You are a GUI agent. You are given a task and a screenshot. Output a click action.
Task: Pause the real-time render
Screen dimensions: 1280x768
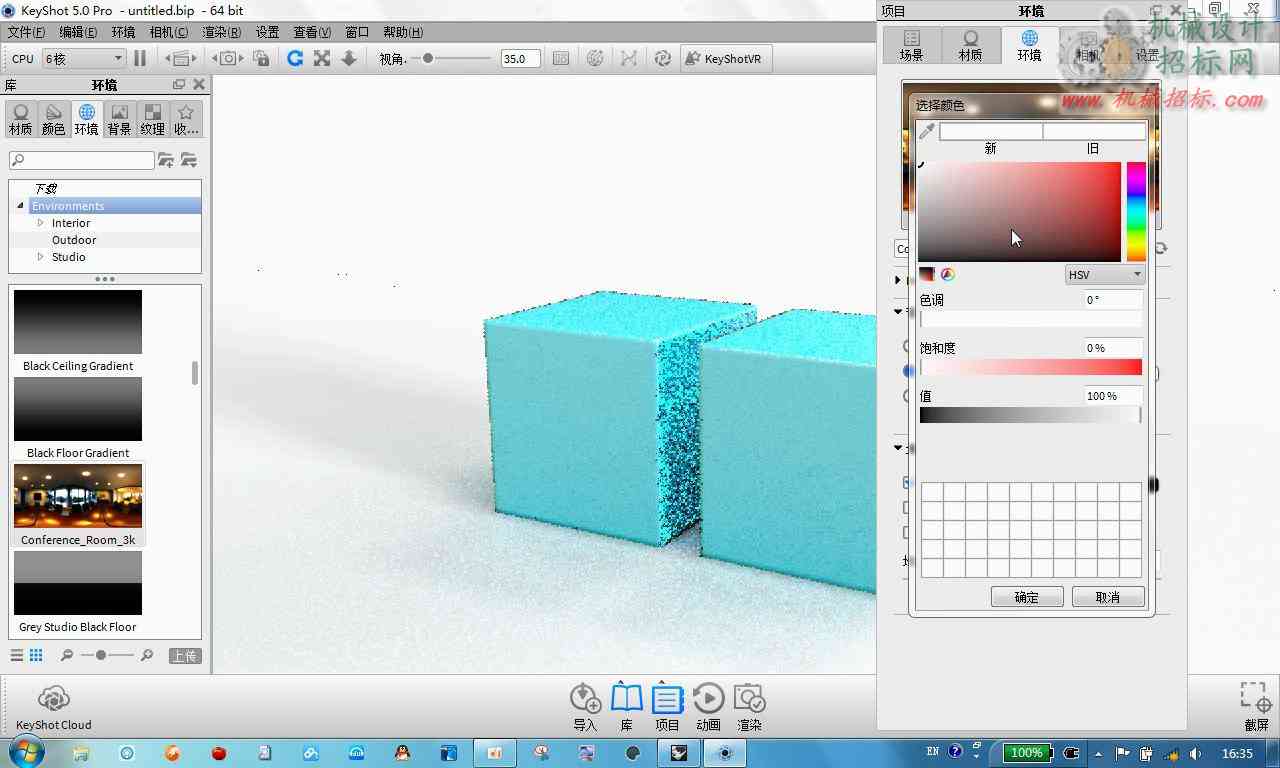(140, 59)
